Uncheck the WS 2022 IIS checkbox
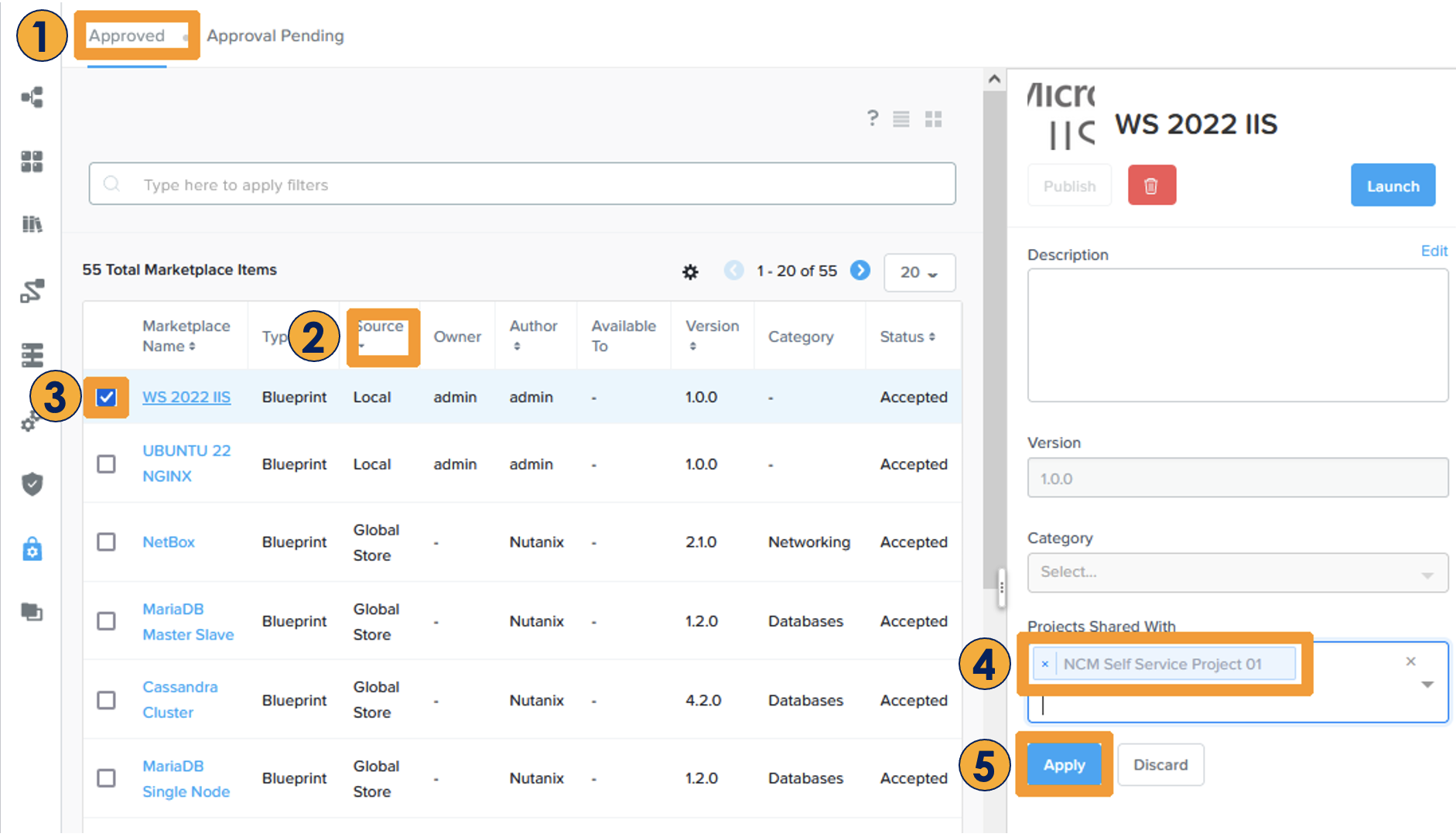 106,398
